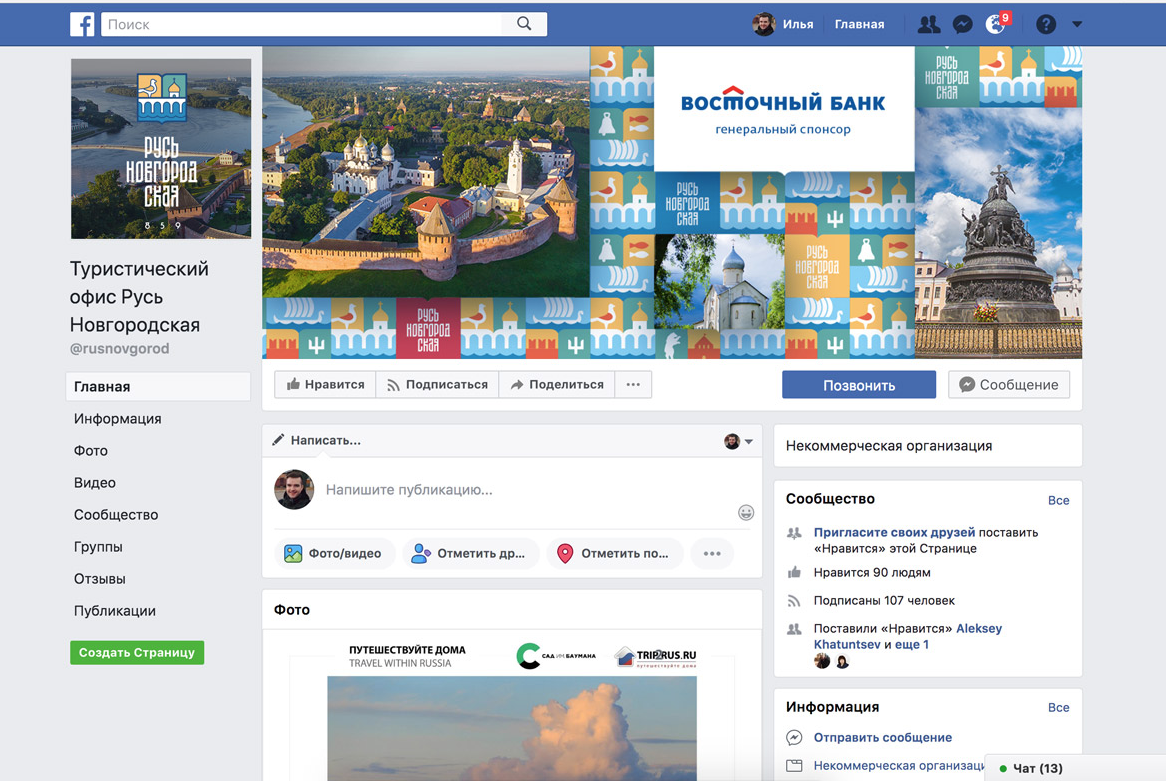Click the Нравится like button
The width and height of the screenshot is (1166, 781).
(x=325, y=385)
